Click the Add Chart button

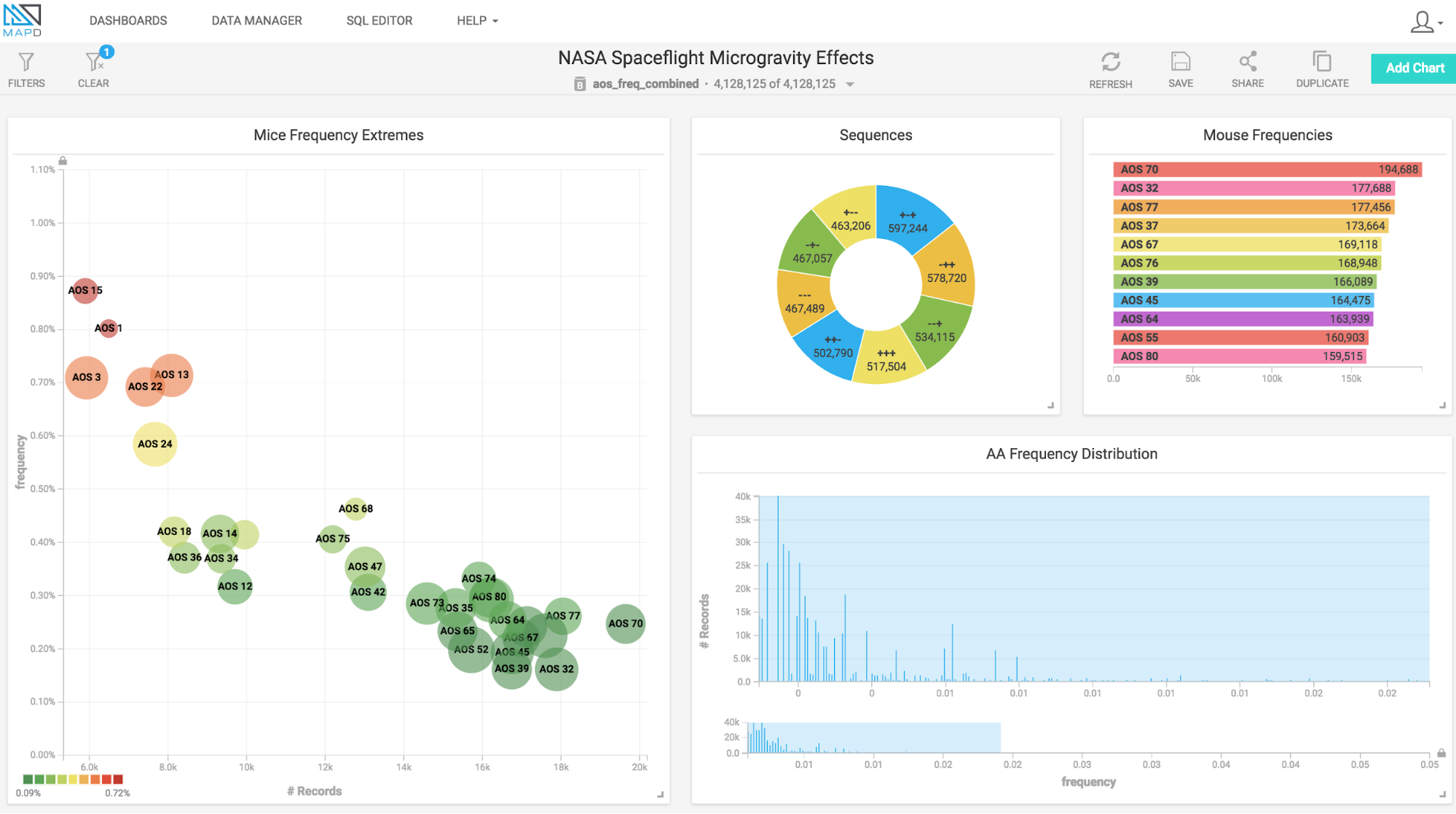tap(1414, 68)
